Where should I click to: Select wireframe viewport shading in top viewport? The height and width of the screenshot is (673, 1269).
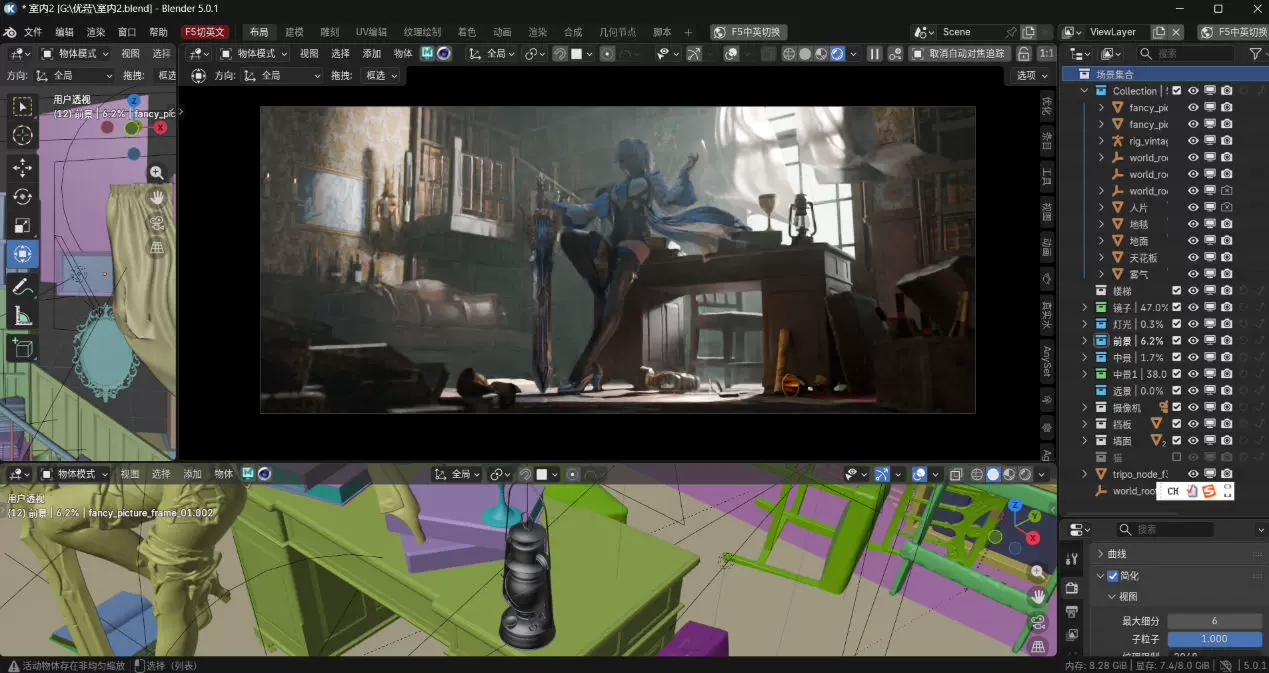click(789, 54)
